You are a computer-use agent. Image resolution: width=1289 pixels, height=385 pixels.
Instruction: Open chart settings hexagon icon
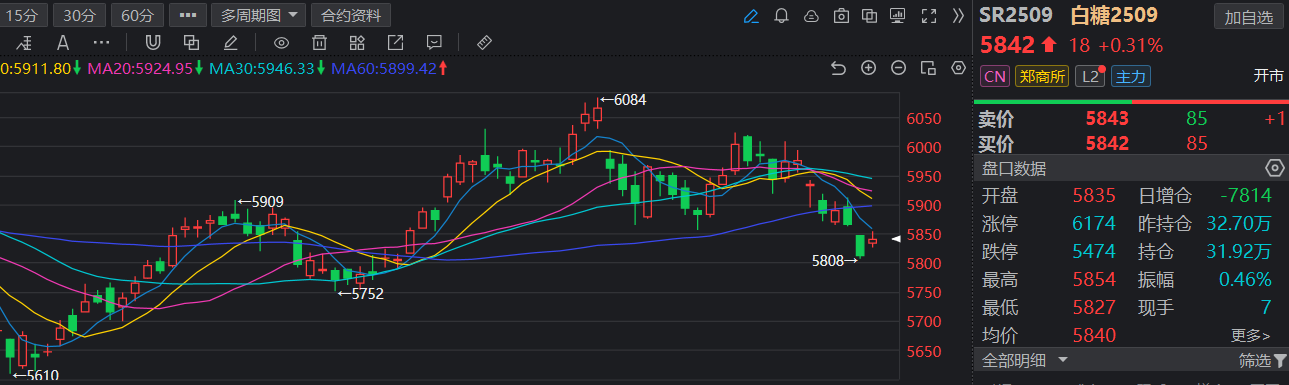(x=959, y=68)
